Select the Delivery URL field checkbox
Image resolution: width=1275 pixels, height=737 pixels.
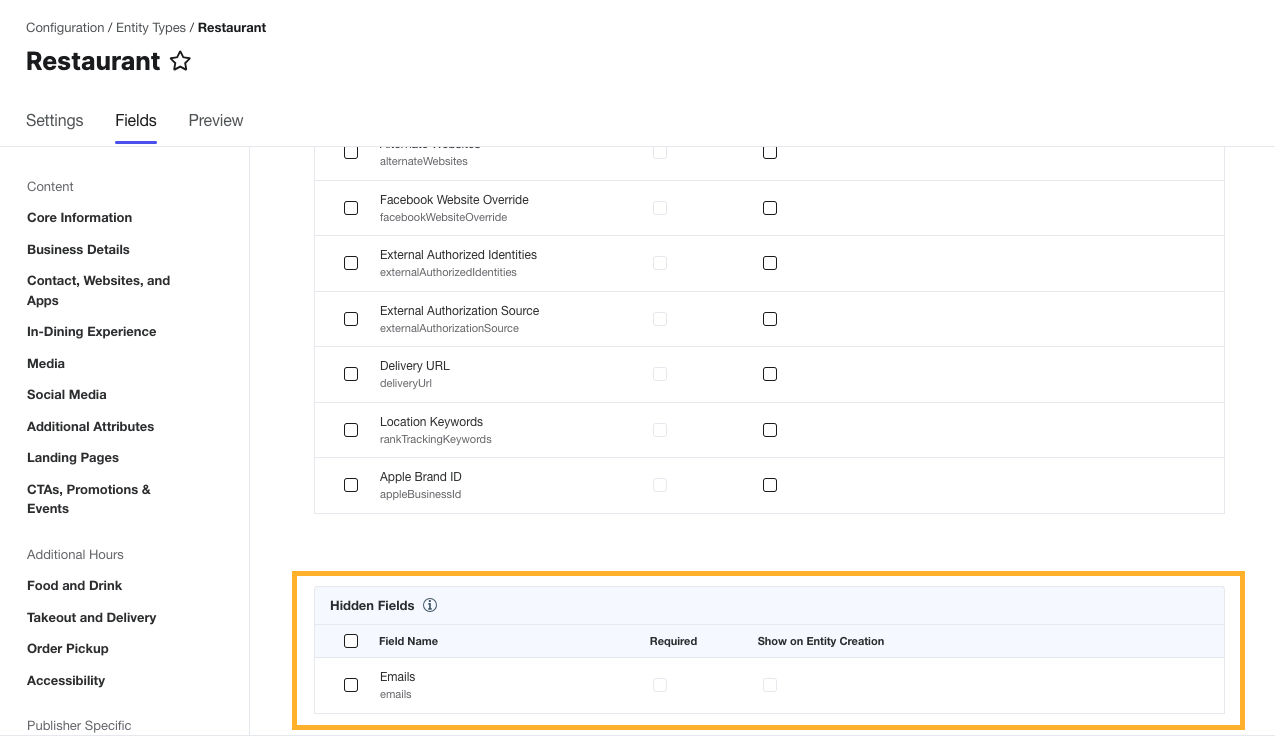(x=351, y=374)
